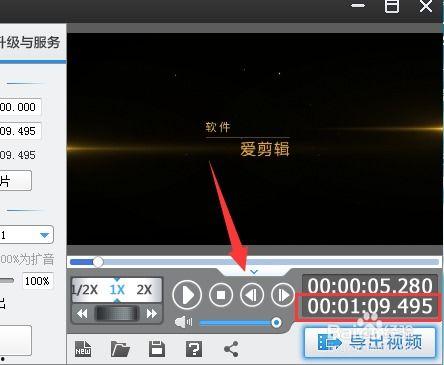Maximize the window
The width and height of the screenshot is (444, 365).
click(392, 6)
